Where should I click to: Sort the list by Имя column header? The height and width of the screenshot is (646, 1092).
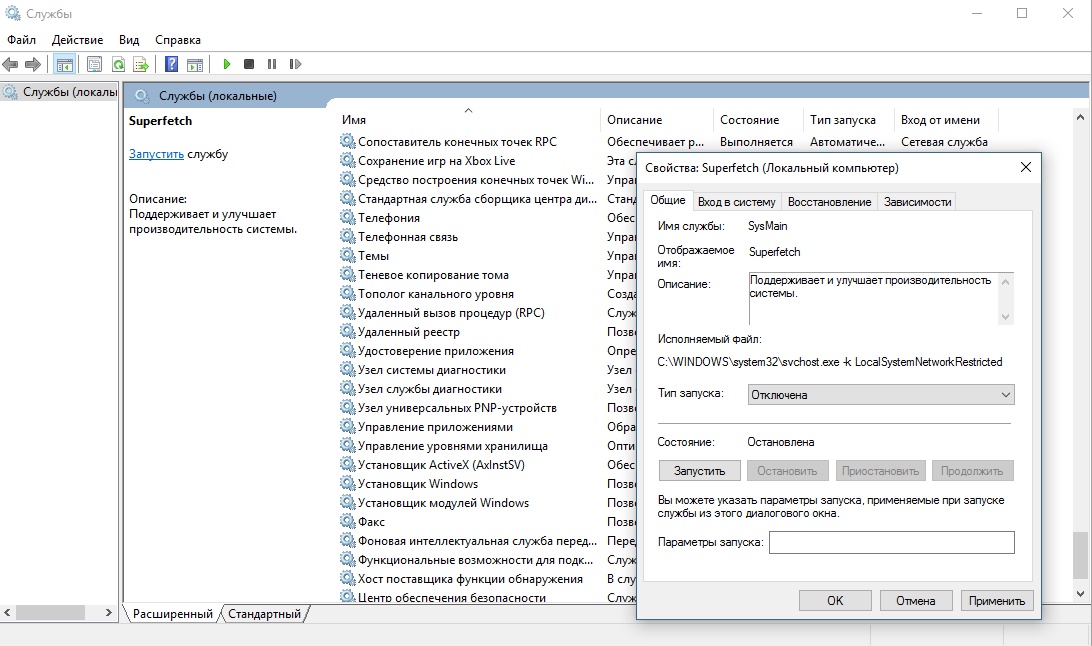(354, 120)
